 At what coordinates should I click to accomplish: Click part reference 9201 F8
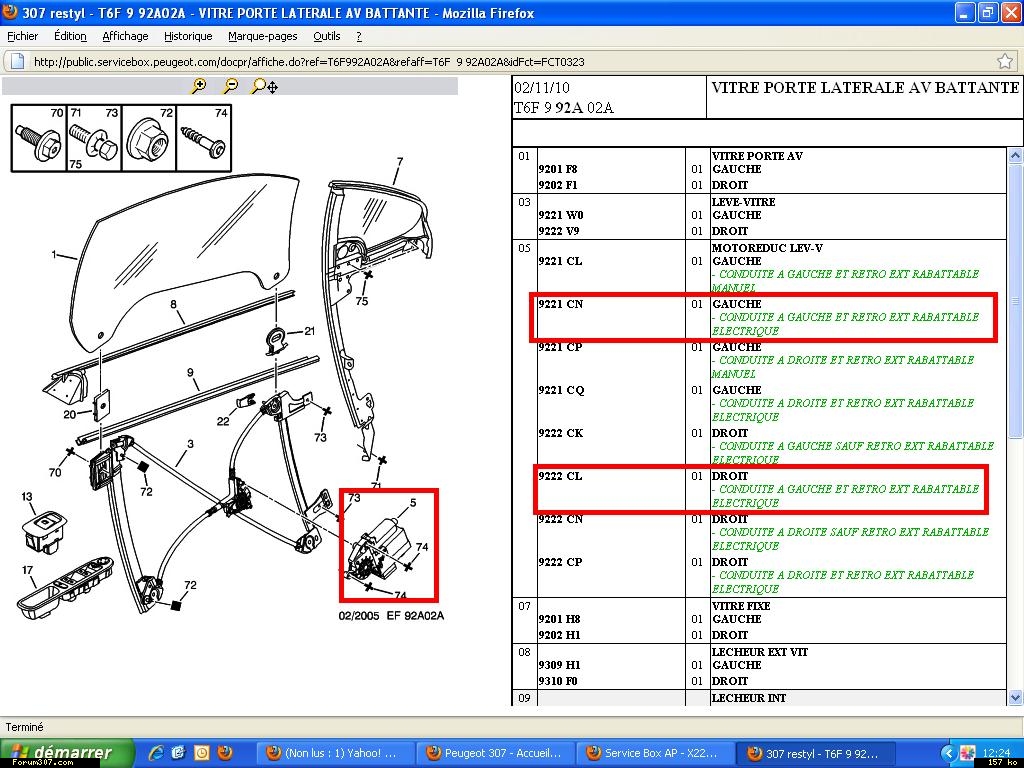(557, 169)
